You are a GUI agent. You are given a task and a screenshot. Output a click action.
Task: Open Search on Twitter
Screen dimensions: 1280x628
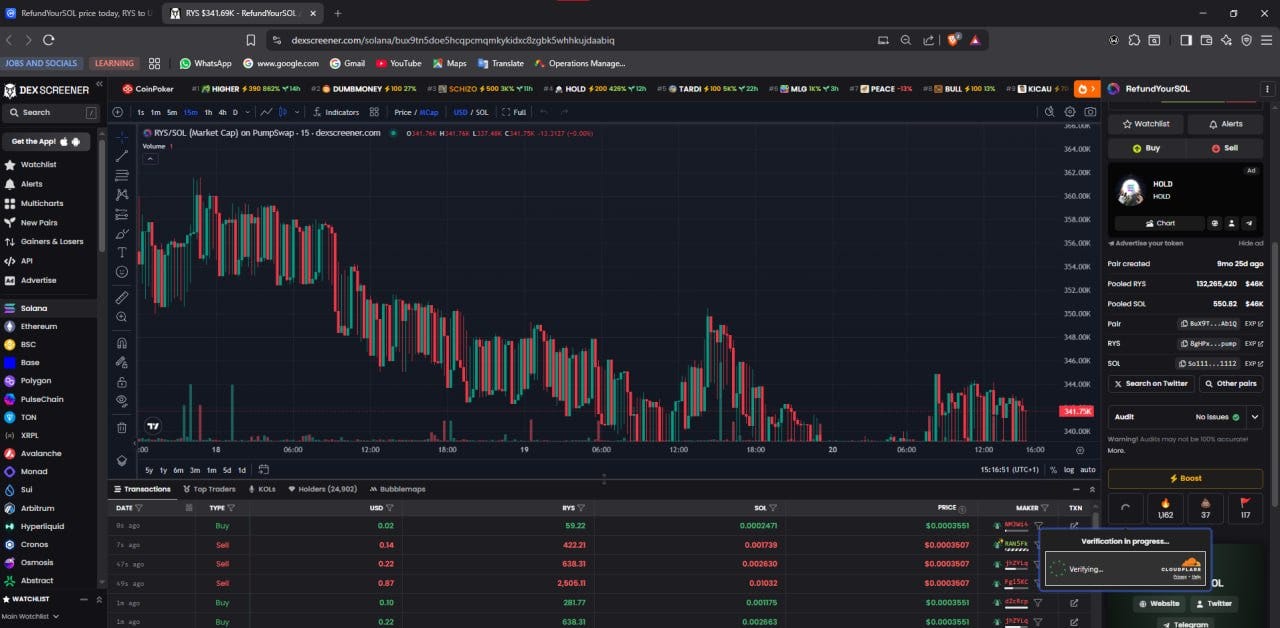pos(1151,383)
